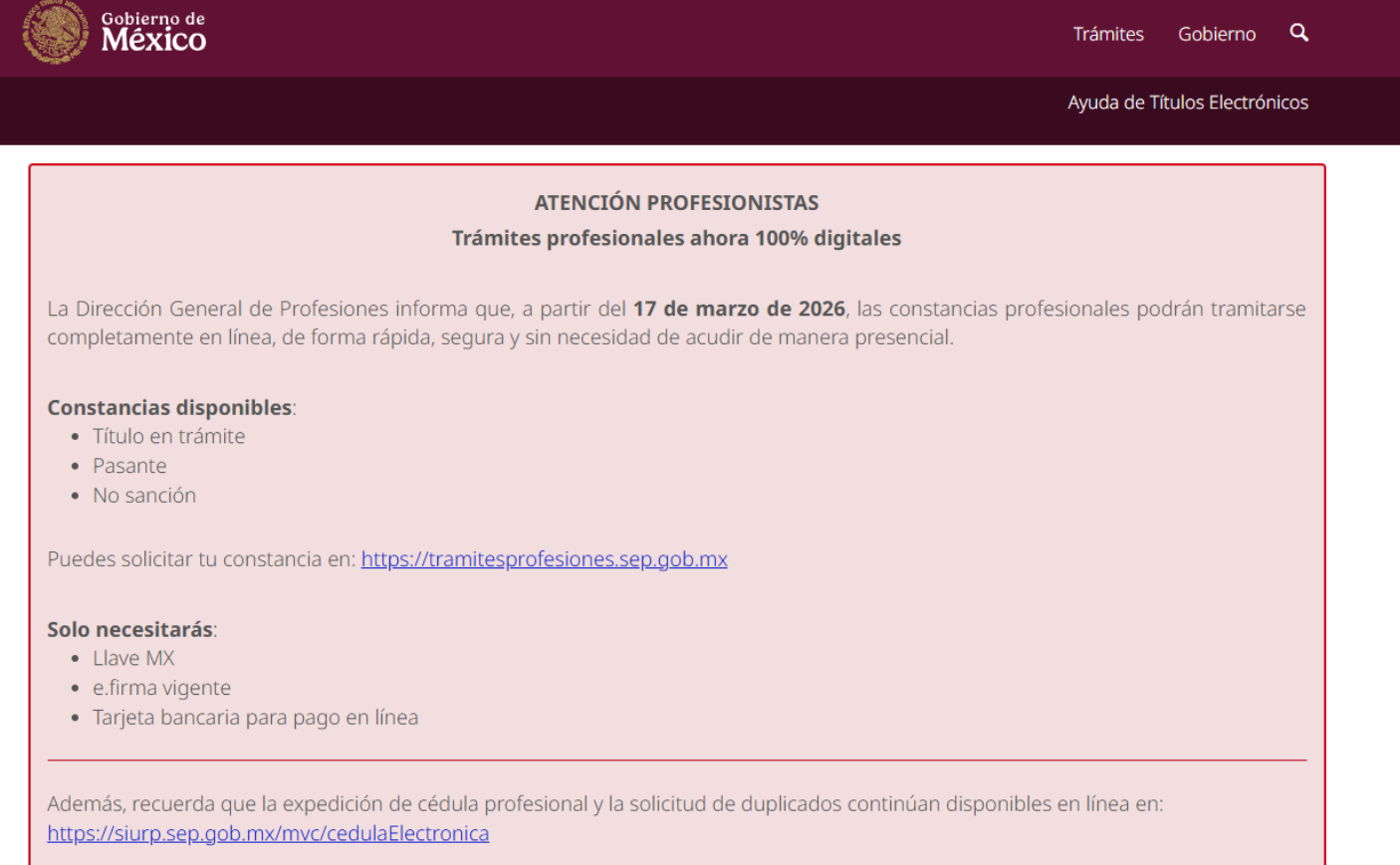Open the Trámites menu
The height and width of the screenshot is (865, 1400).
click(1108, 33)
